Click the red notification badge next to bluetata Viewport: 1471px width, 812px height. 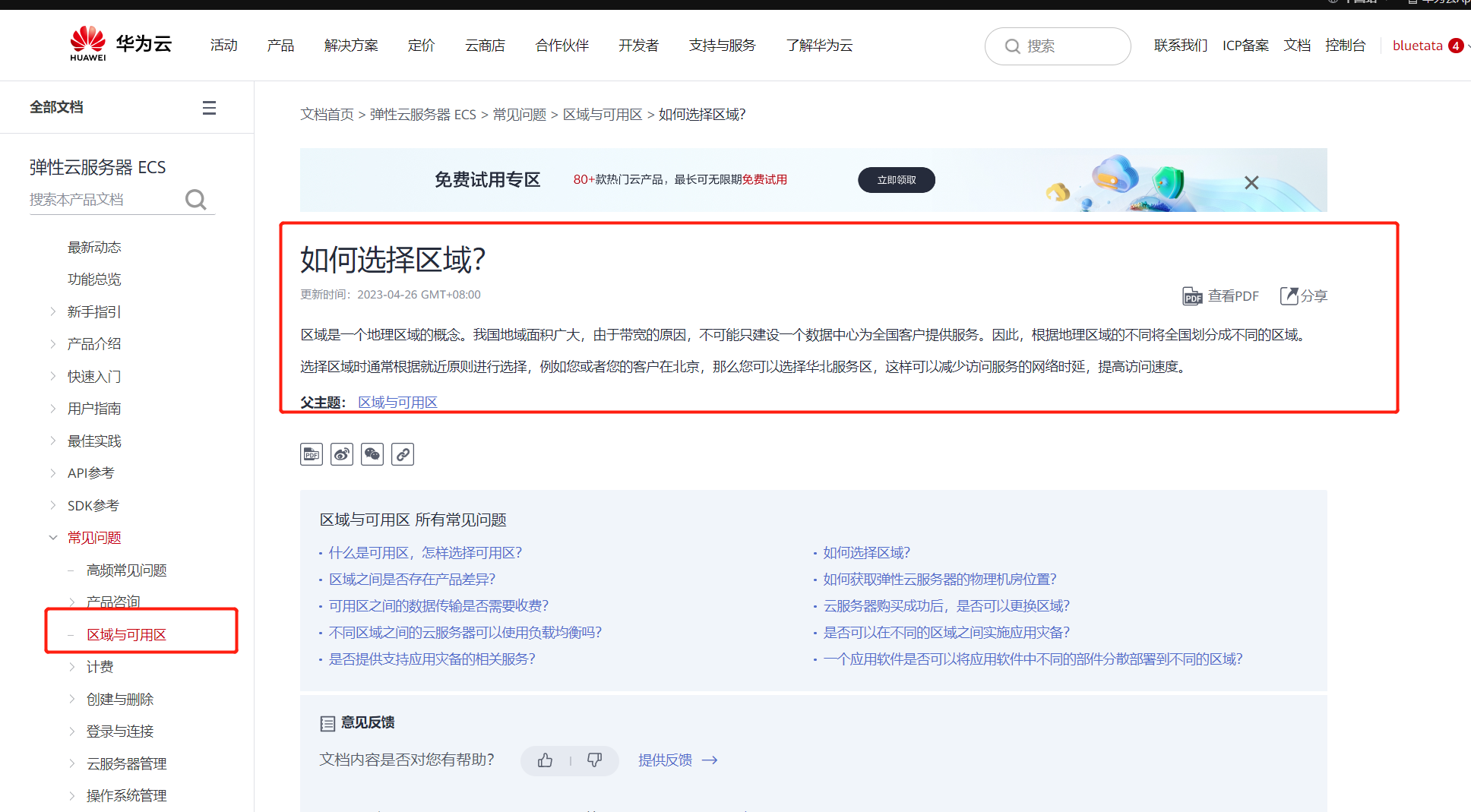pos(1456,46)
